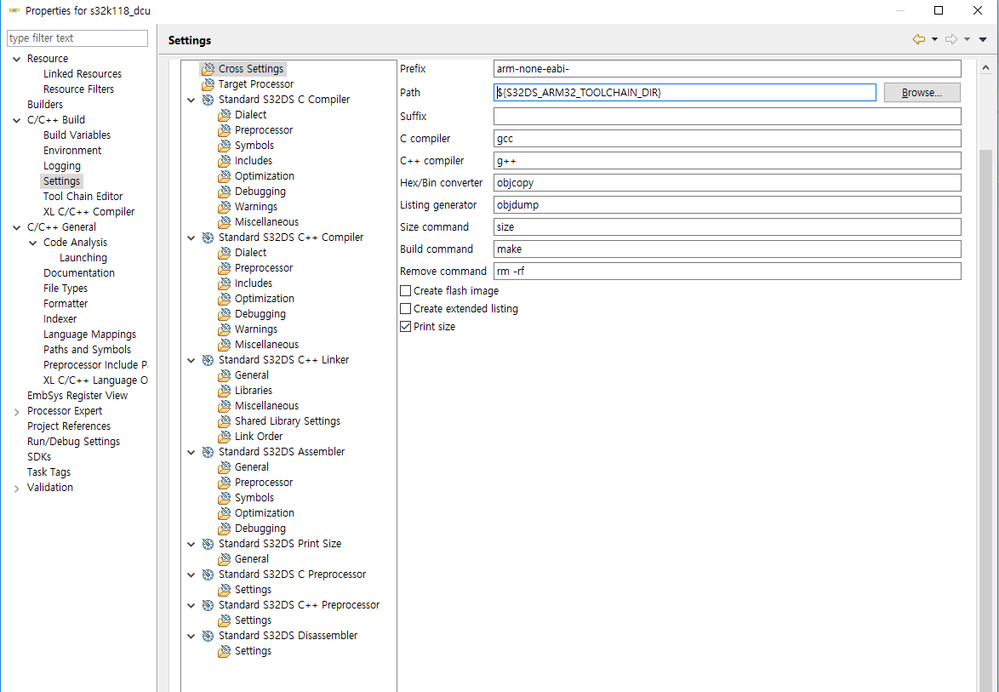Collapse Standard S32DS Assembler node

click(191, 452)
